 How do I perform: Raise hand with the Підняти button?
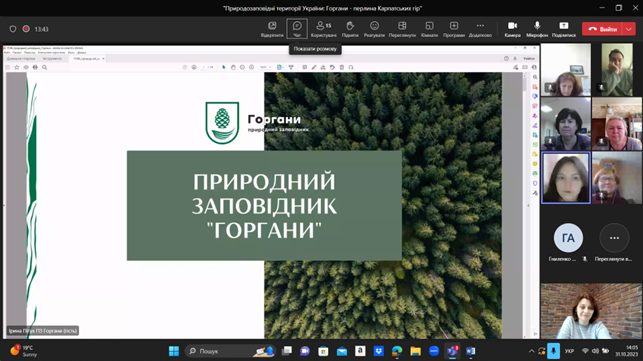tap(350, 29)
